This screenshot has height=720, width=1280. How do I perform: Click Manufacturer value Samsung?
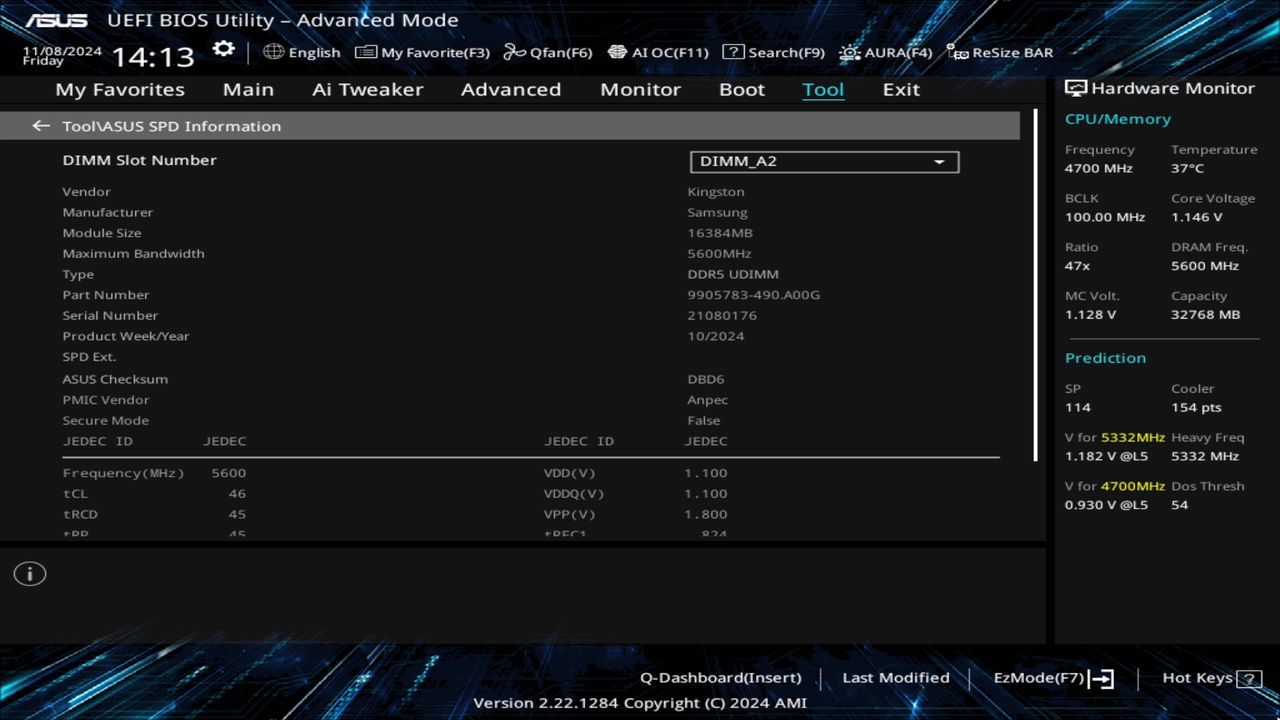coord(717,213)
